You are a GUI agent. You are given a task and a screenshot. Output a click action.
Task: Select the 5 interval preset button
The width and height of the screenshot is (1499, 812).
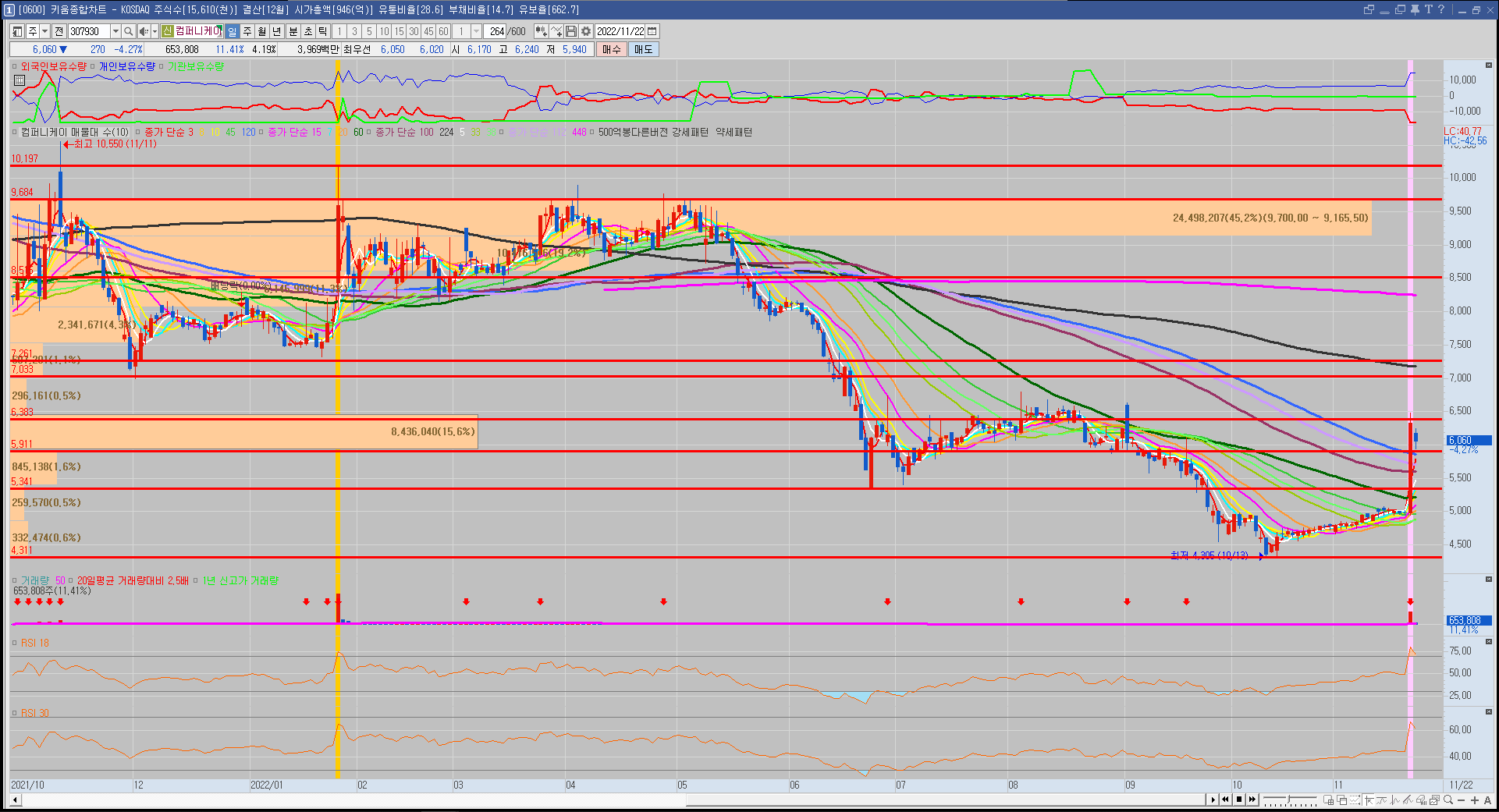click(369, 31)
